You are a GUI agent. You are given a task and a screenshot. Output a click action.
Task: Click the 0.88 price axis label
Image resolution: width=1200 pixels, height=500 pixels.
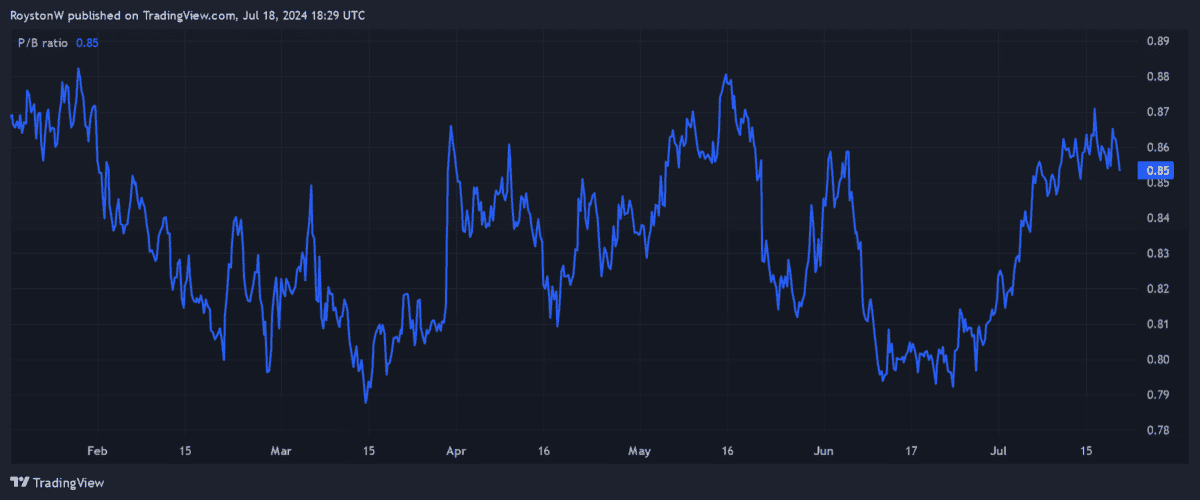point(1157,77)
